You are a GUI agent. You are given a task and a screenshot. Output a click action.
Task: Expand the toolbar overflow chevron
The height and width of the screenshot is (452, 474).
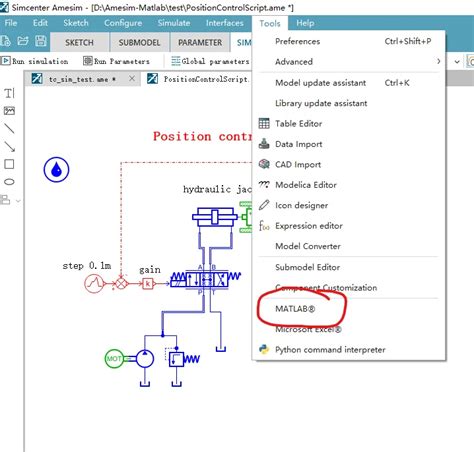457,62
